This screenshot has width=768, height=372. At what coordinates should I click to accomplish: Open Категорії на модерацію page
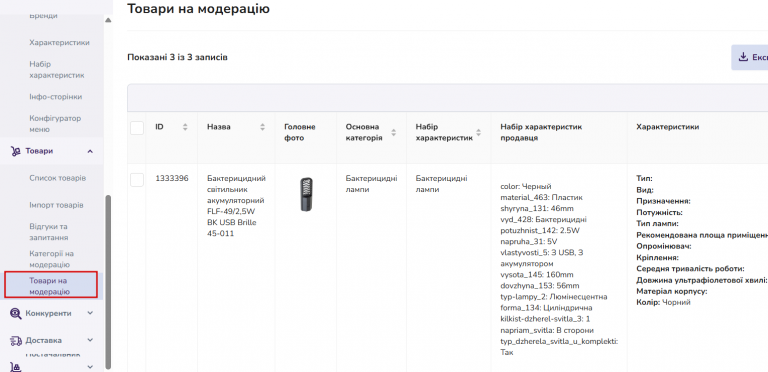pos(51,259)
